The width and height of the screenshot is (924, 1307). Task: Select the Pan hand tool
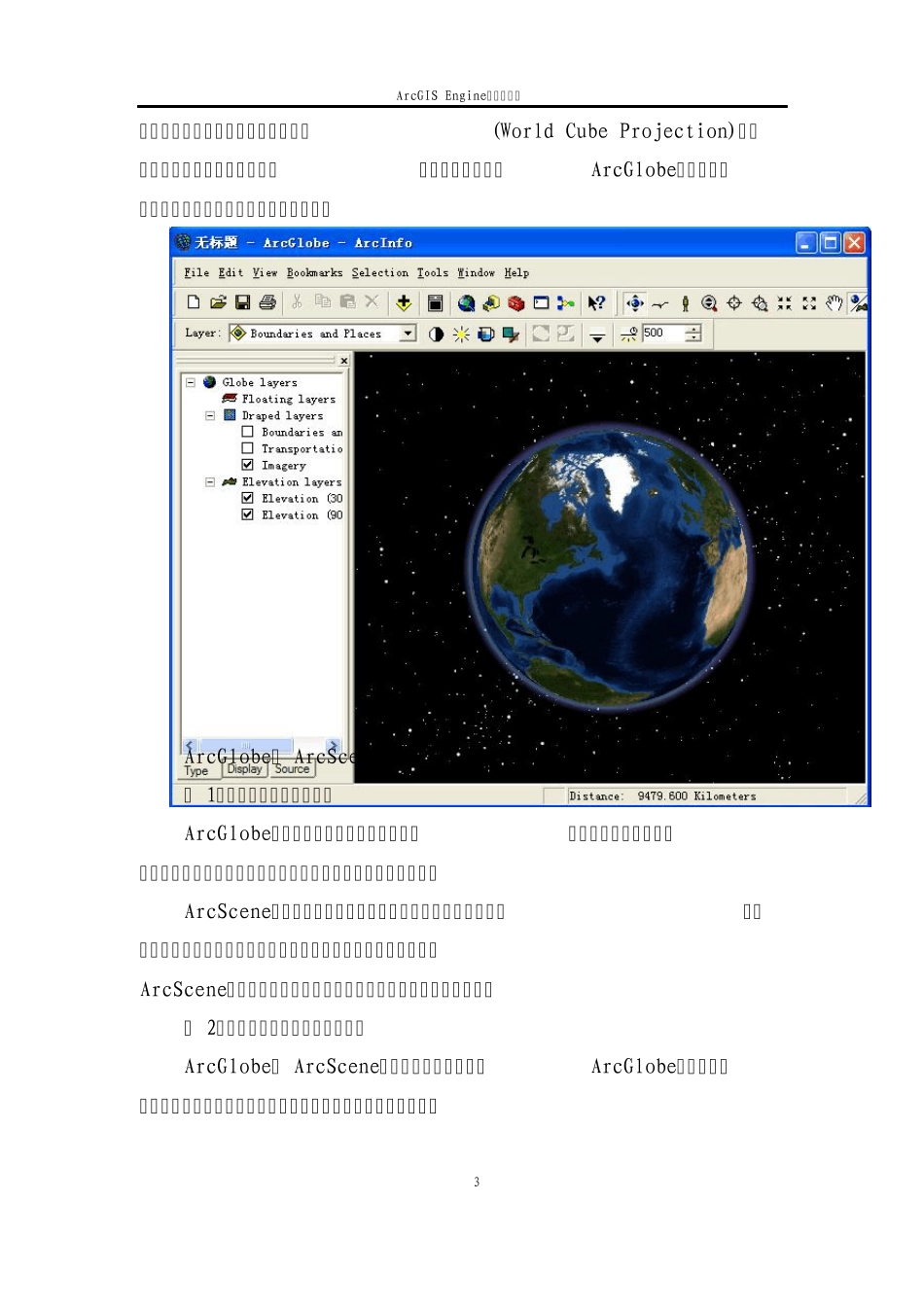[x=834, y=303]
